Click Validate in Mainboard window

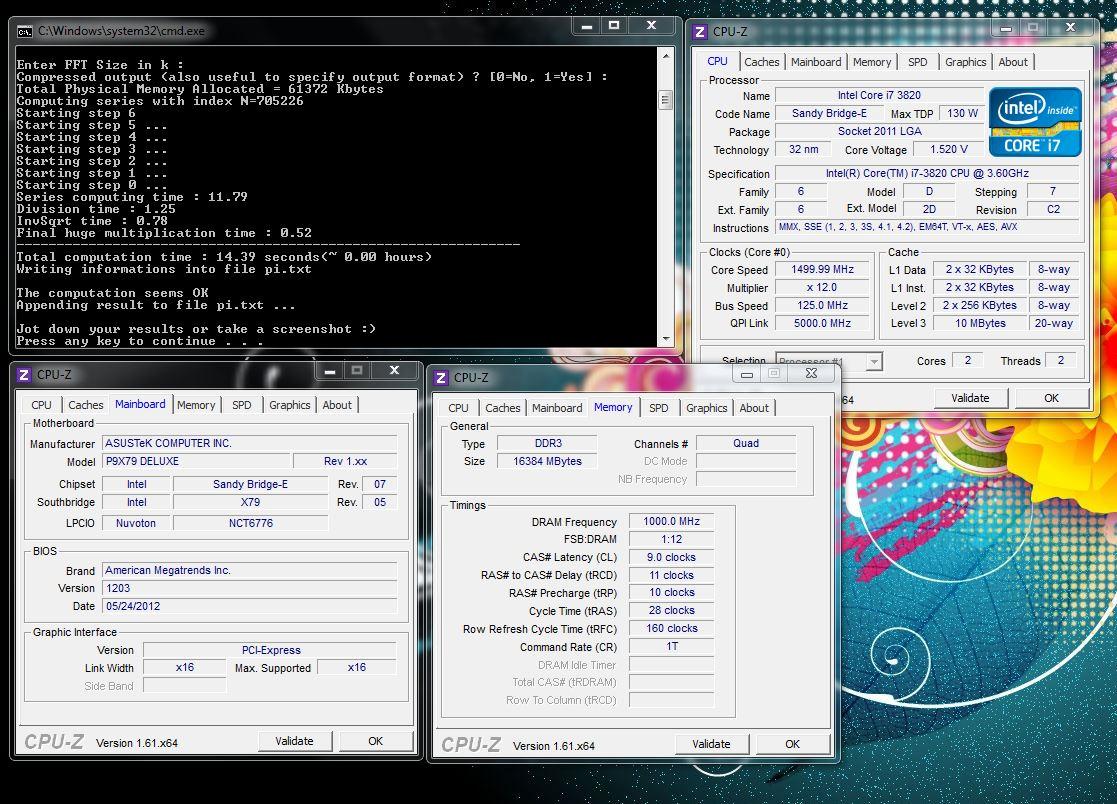click(x=294, y=741)
